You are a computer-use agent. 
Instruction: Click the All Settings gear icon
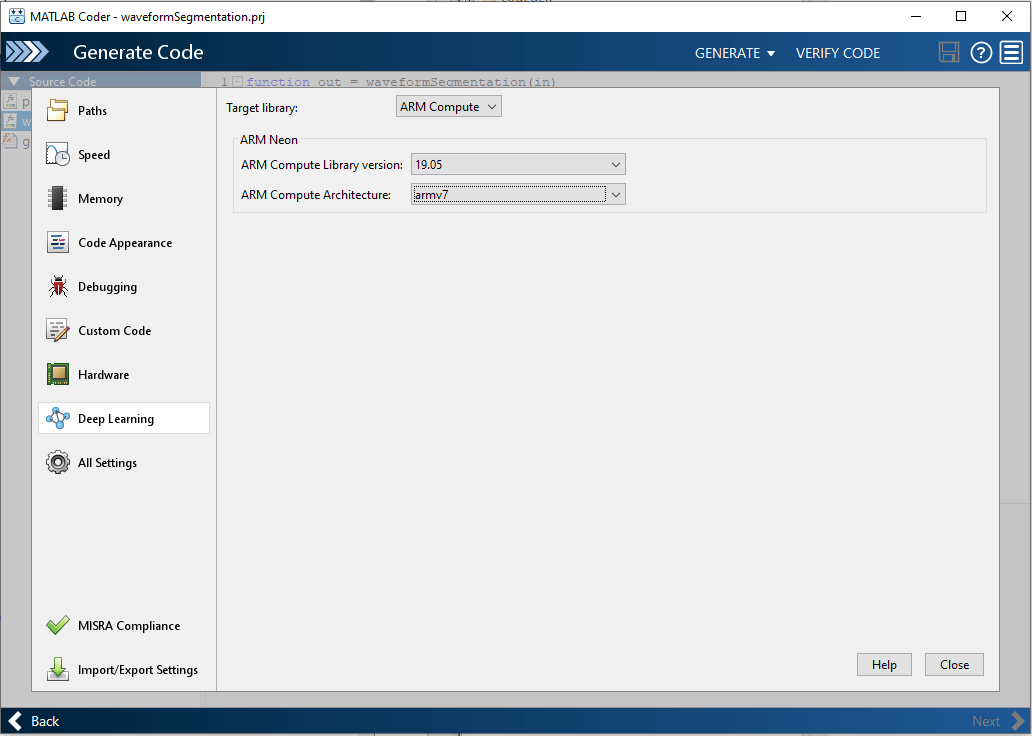[x=58, y=463]
